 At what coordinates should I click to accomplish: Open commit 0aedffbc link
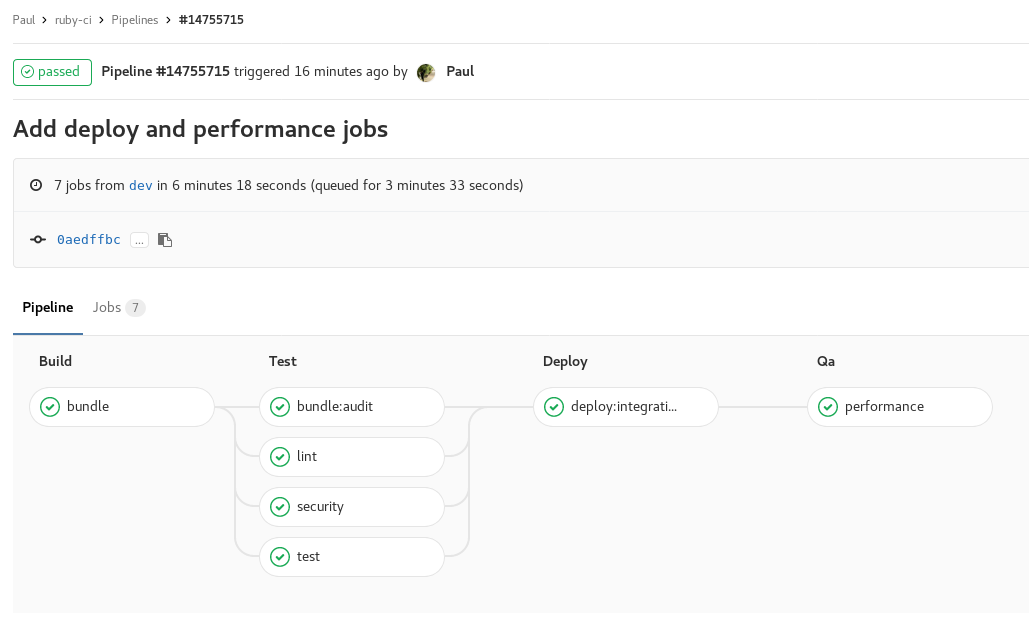[x=89, y=240]
